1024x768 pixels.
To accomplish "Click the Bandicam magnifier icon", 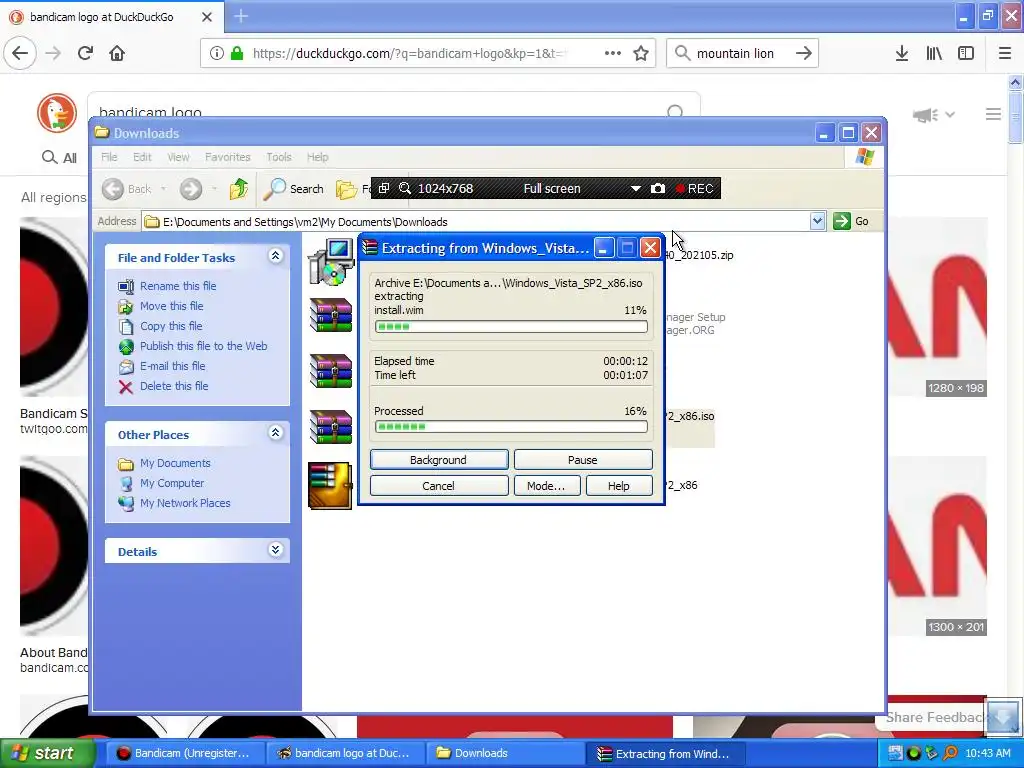I will click(x=405, y=188).
